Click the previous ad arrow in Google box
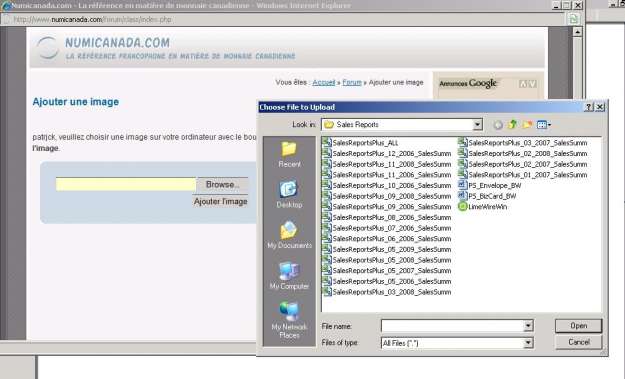Screen dimensions: 625x379 (523, 84)
